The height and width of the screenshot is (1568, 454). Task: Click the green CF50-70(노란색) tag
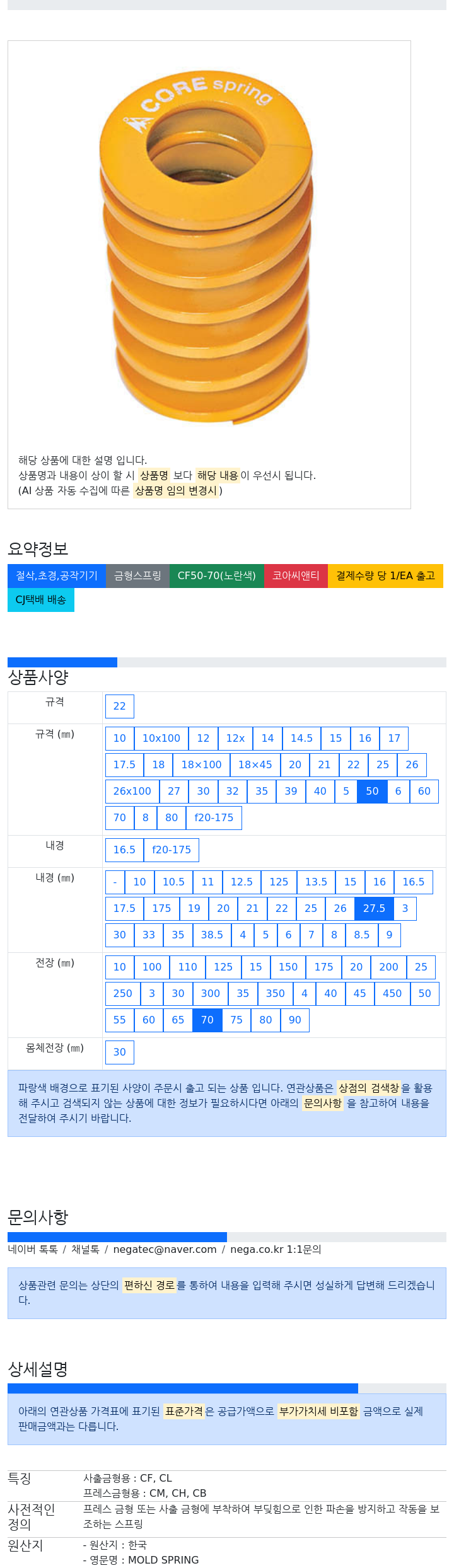(217, 576)
